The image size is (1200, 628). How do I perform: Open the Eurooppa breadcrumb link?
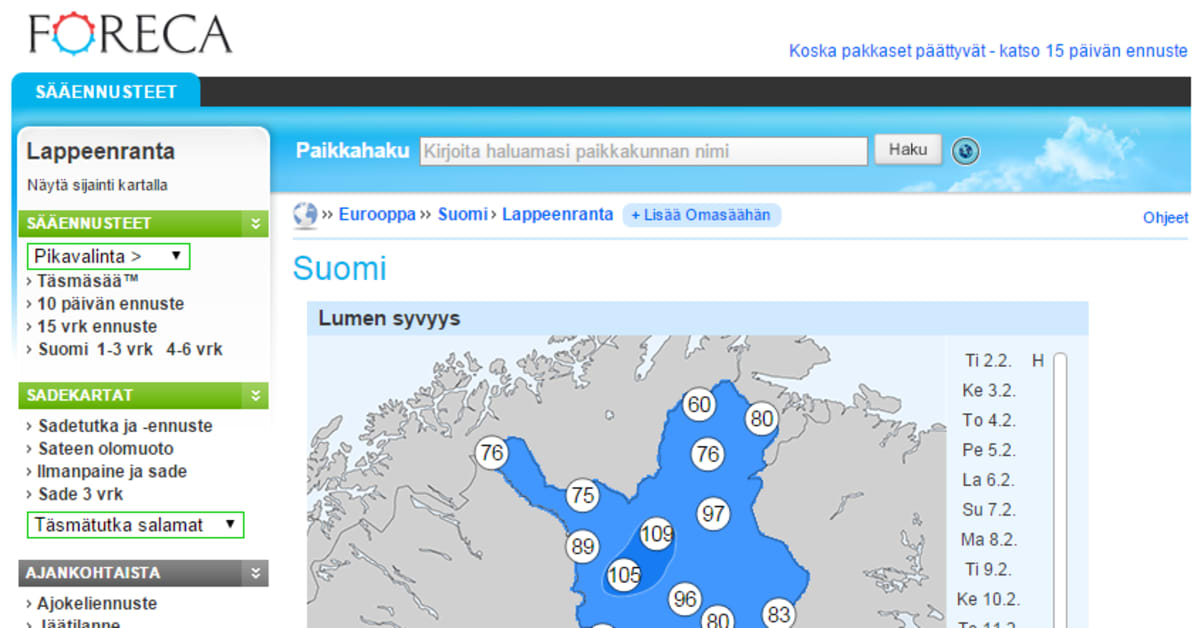click(376, 214)
